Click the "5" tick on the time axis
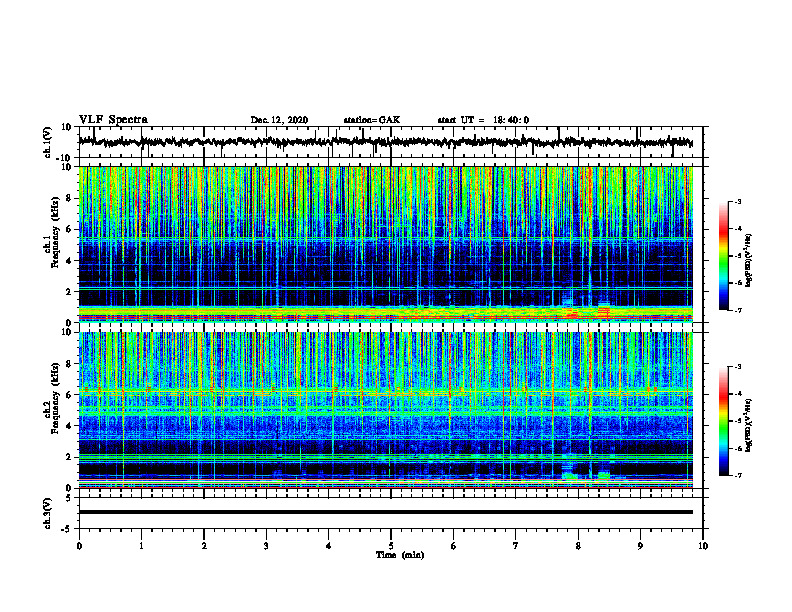Screen dimensions: 792x612 coord(391,546)
